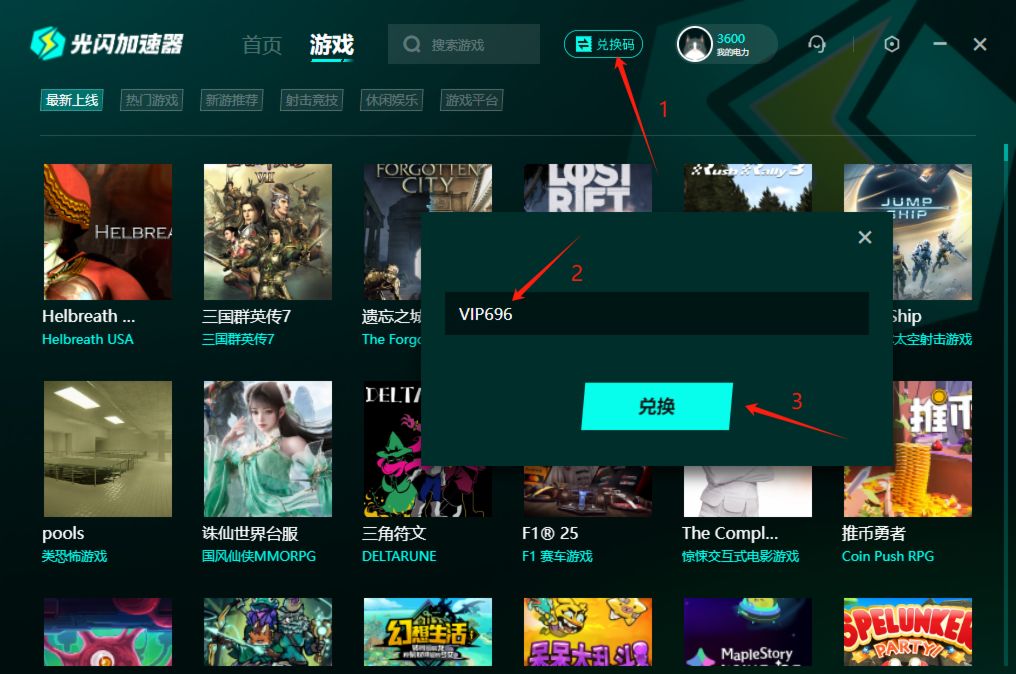
Task: Close the main accelerator window
Action: (x=980, y=44)
